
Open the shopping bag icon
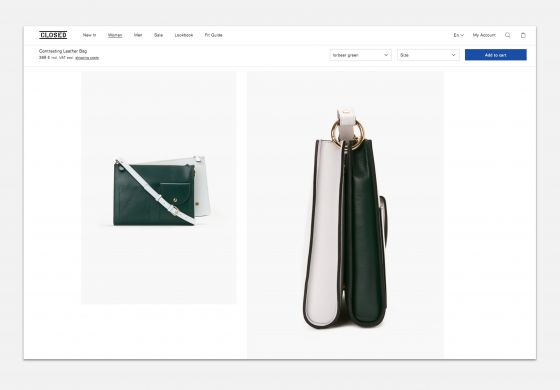[523, 35]
